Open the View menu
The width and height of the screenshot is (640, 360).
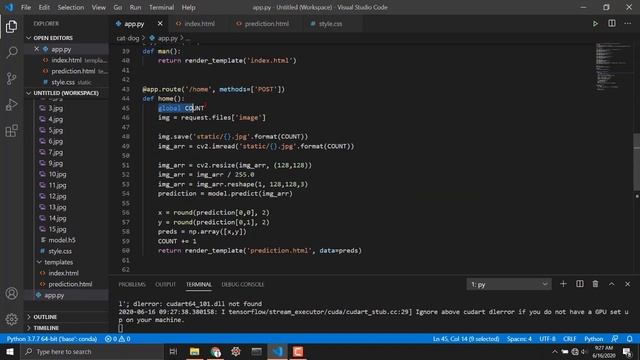click(98, 7)
